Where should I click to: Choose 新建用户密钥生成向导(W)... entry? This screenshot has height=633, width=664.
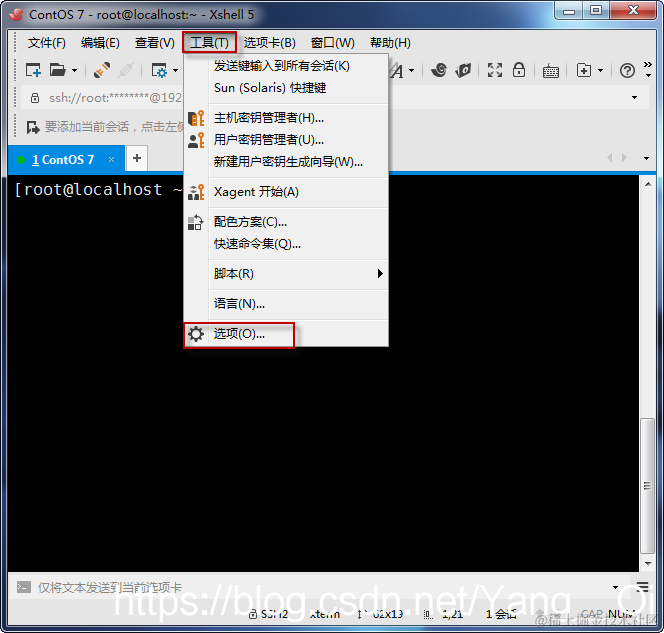point(286,162)
